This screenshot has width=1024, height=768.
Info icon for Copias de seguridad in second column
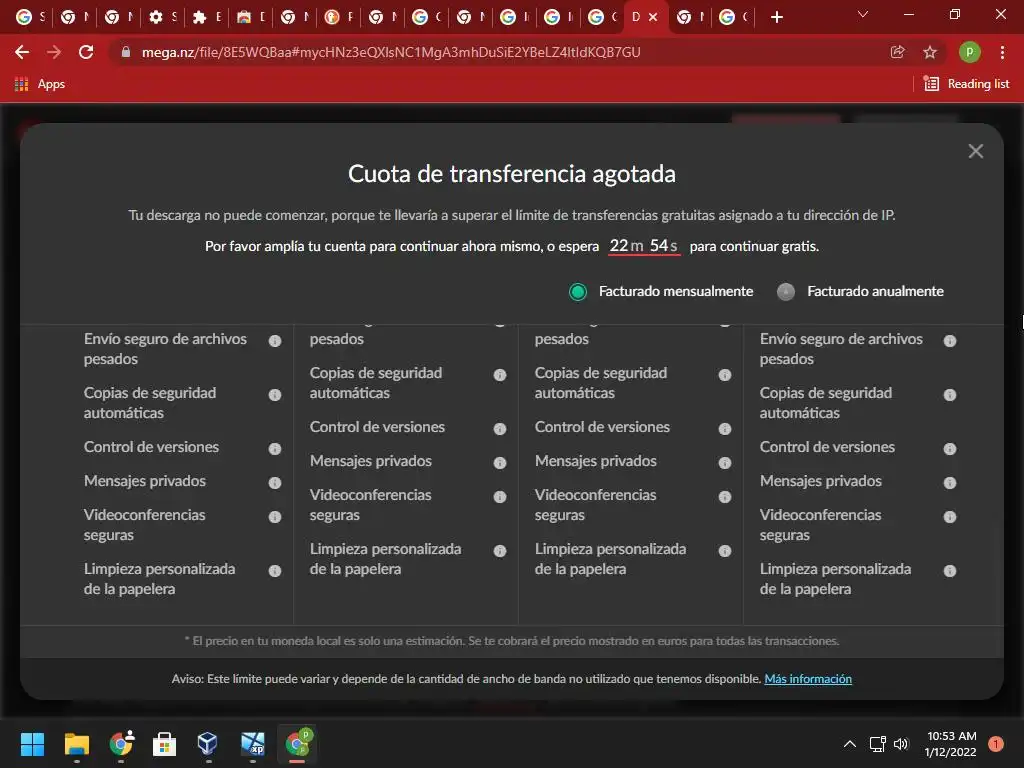tap(500, 375)
